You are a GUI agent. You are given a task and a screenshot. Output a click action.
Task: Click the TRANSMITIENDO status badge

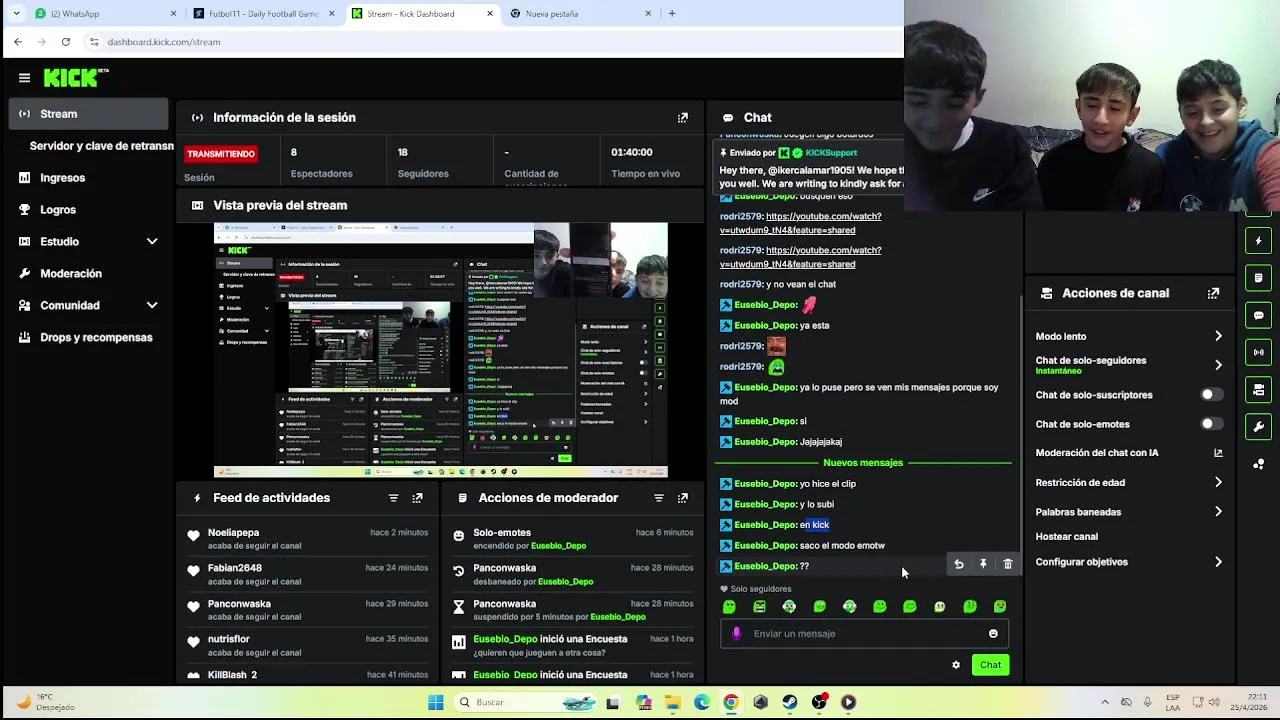pyautogui.click(x=221, y=154)
